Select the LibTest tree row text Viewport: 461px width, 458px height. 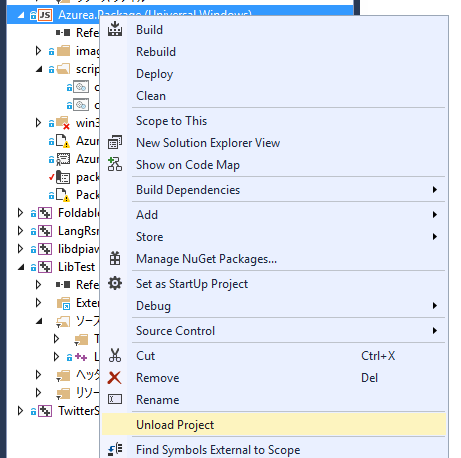tap(76, 267)
